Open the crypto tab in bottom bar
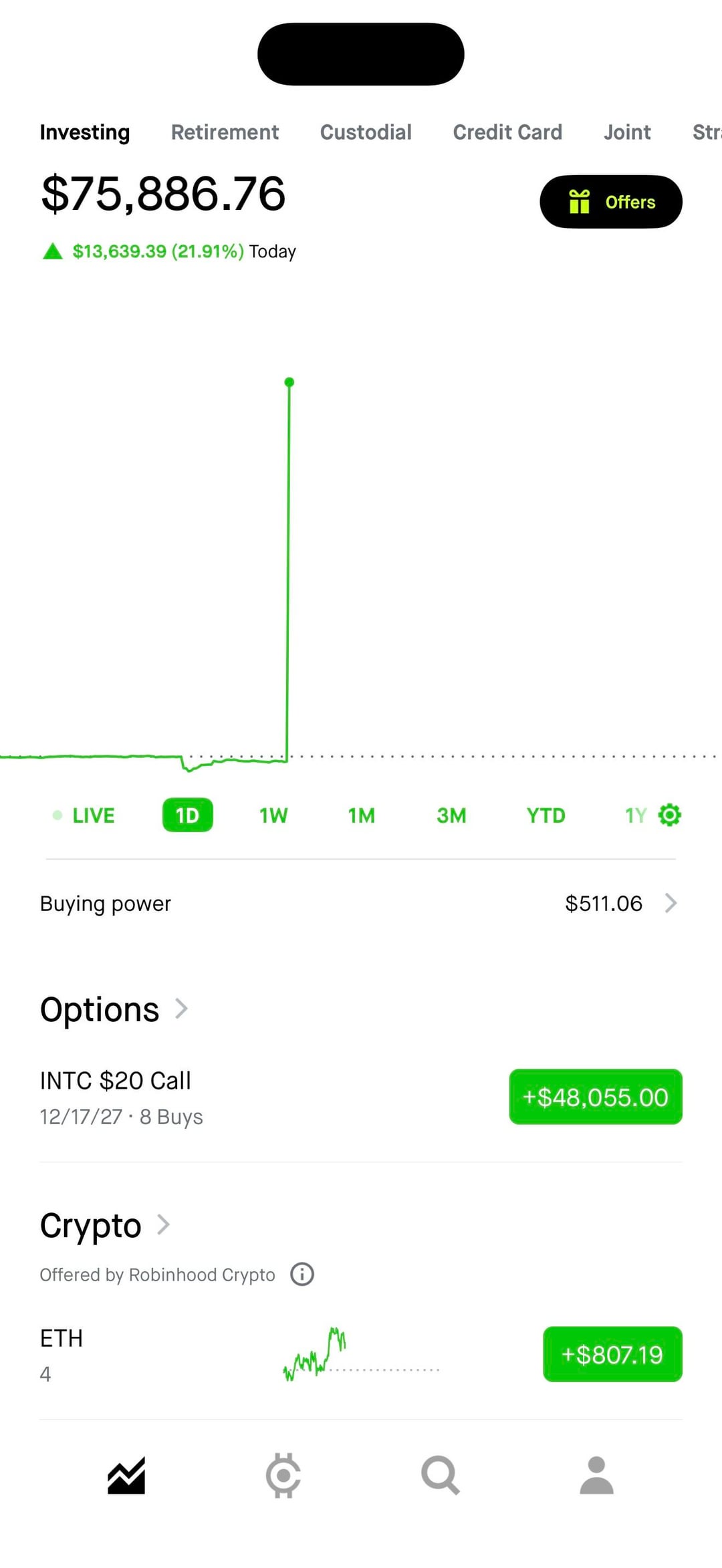The width and height of the screenshot is (722, 1568). [283, 1475]
